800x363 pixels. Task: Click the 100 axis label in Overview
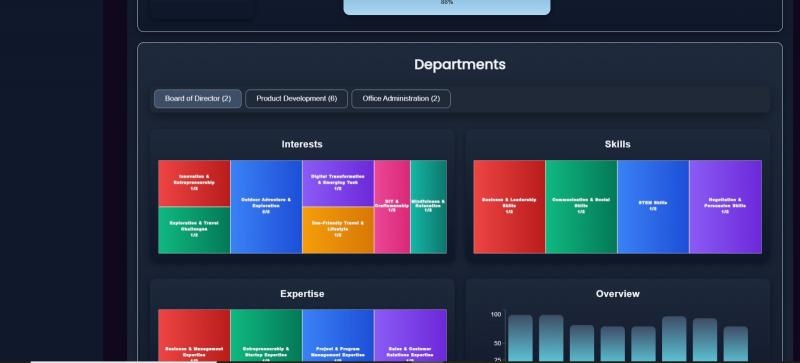[496, 314]
